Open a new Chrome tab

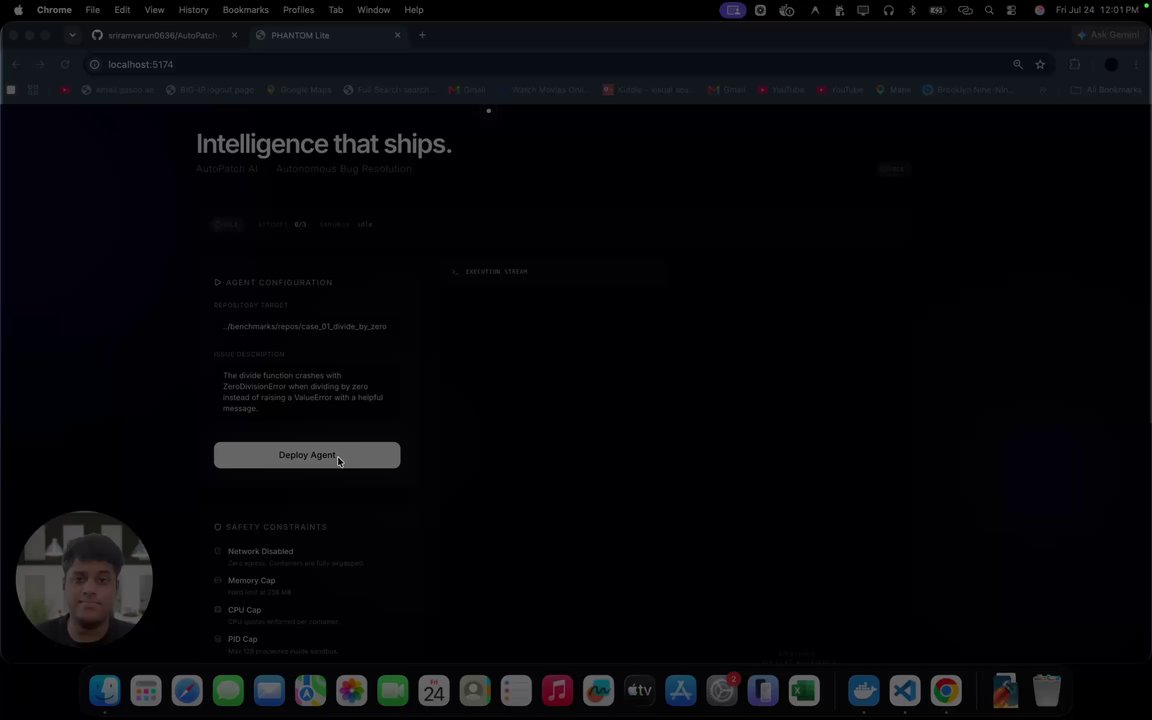tap(422, 35)
